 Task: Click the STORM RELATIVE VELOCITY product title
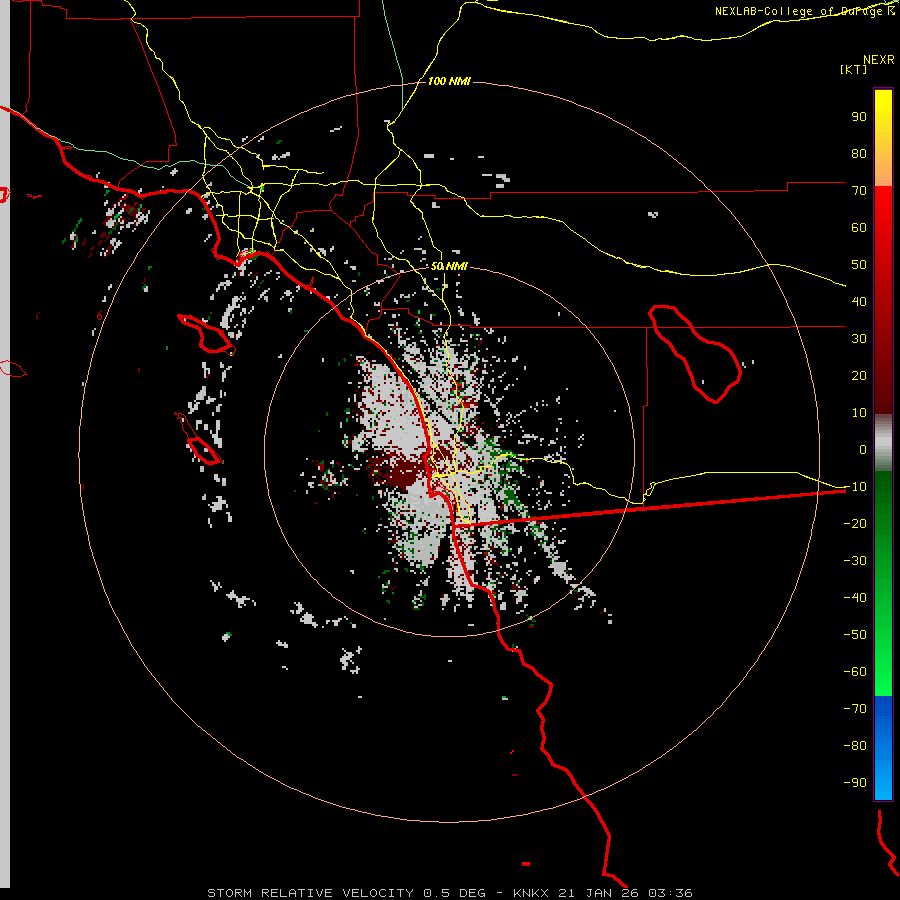(310, 893)
